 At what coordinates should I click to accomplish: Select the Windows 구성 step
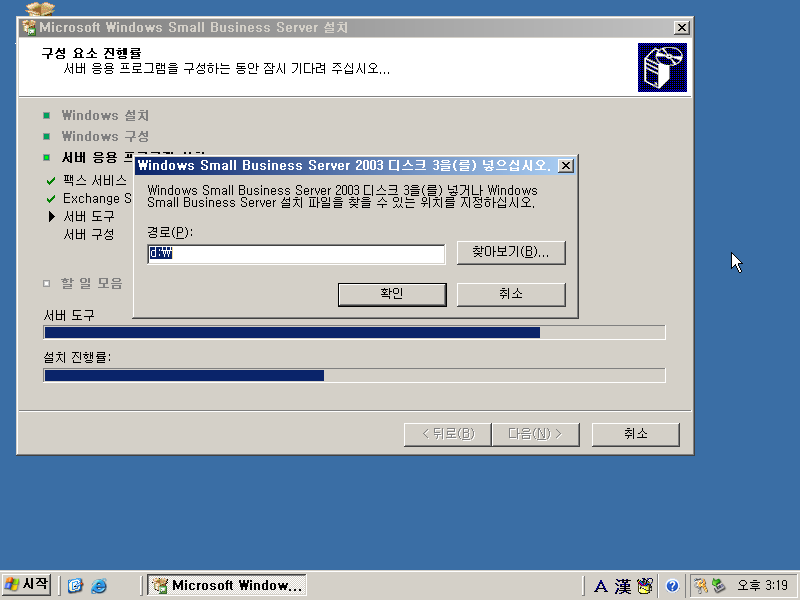(105, 136)
